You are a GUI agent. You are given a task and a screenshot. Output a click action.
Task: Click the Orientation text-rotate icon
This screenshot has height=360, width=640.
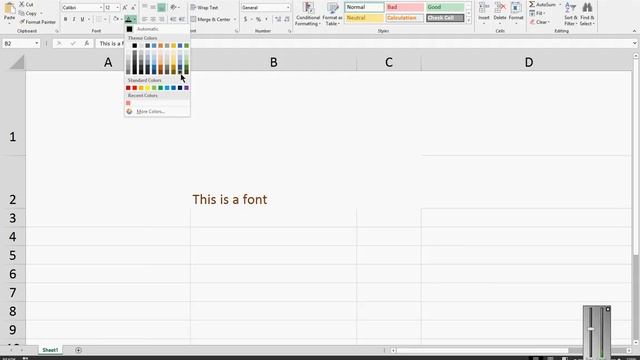pyautogui.click(x=173, y=7)
